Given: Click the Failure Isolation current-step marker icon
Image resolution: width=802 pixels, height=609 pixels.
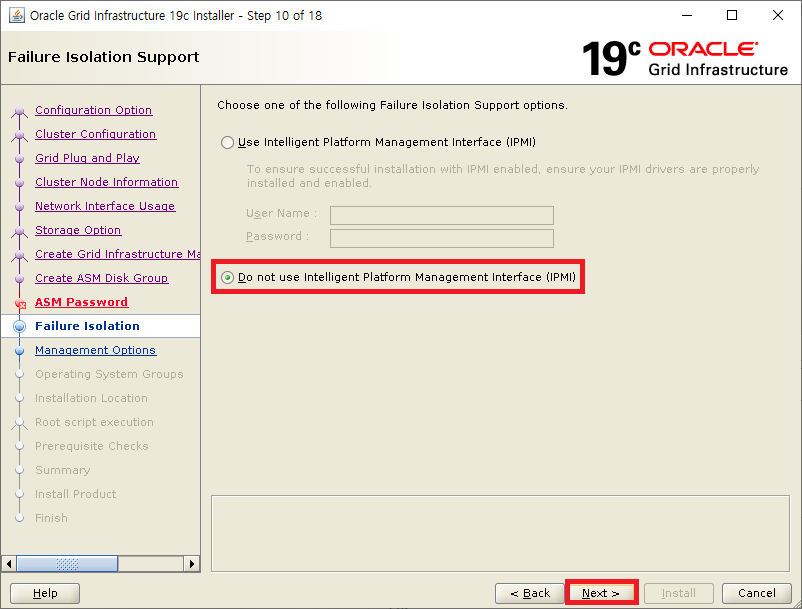Looking at the screenshot, I should point(19,326).
